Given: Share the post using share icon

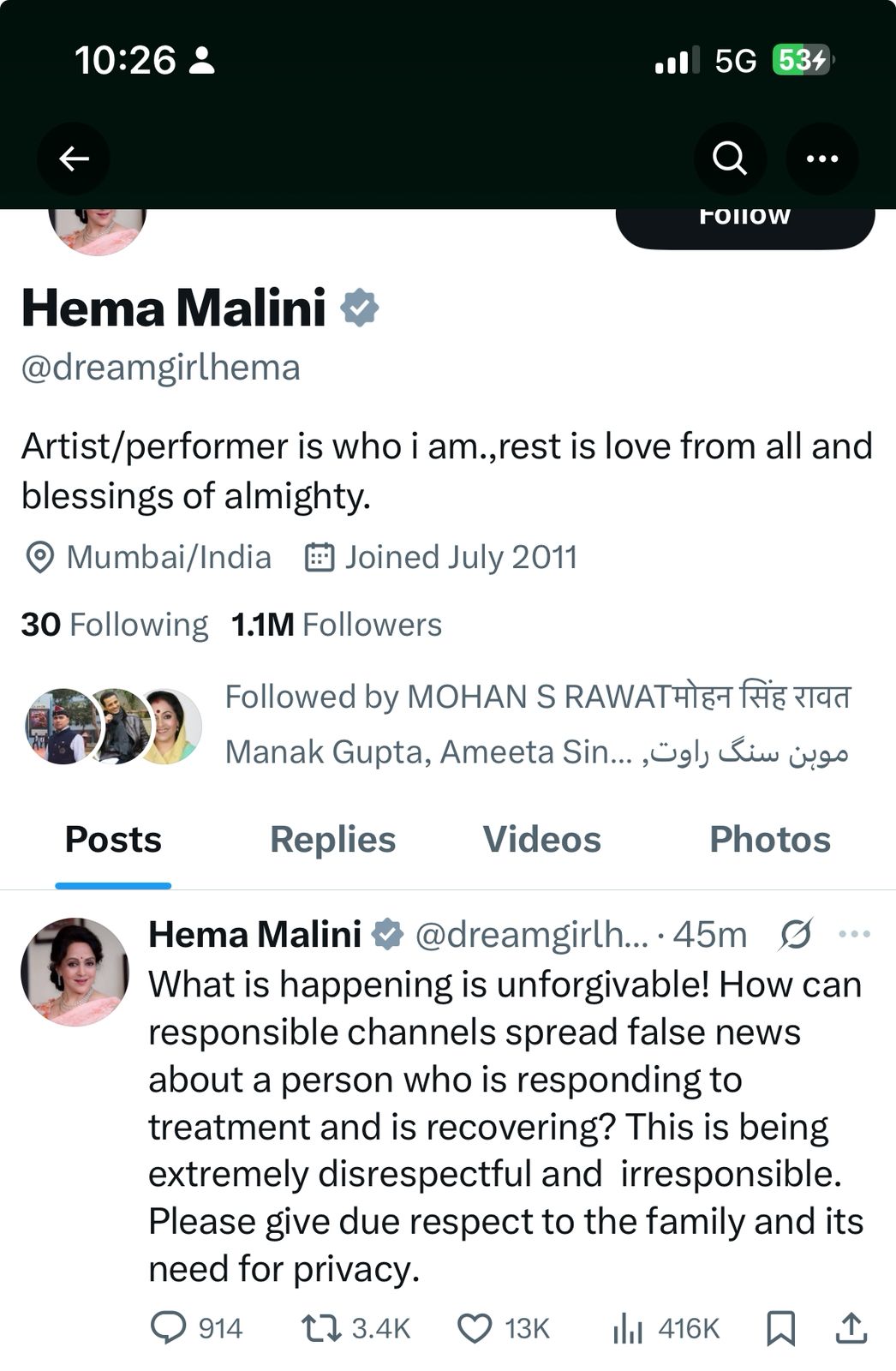Looking at the screenshot, I should pyautogui.click(x=851, y=1328).
